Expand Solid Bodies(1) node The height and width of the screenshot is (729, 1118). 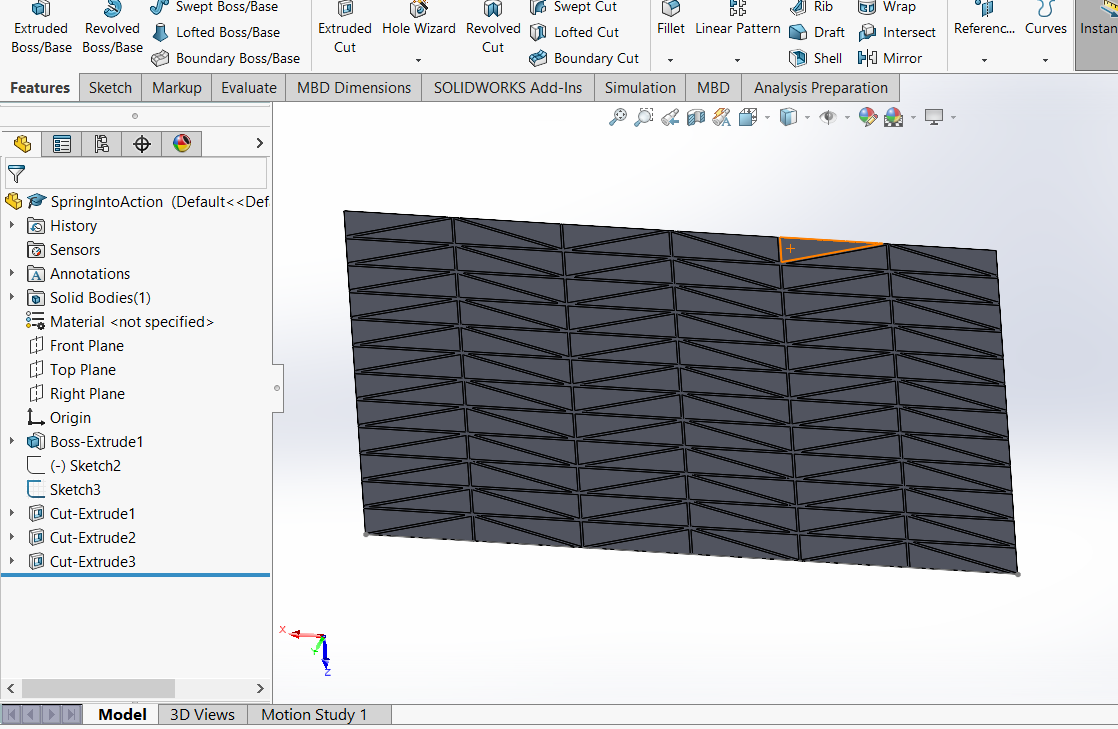[x=11, y=297]
